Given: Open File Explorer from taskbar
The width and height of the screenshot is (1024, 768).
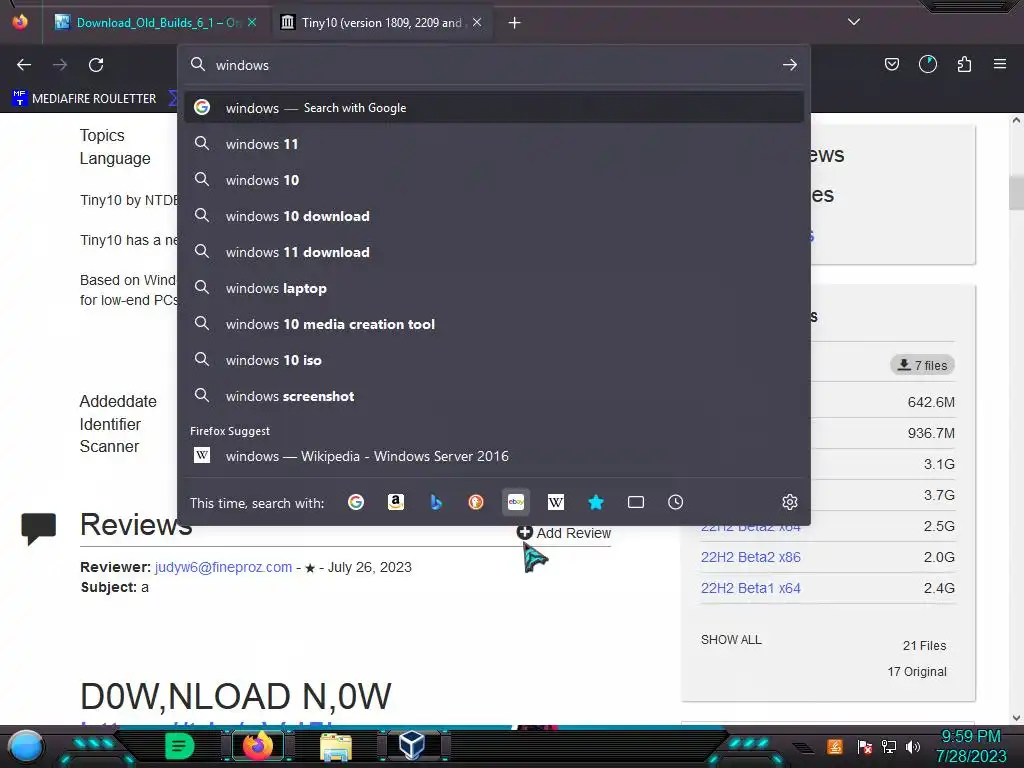Looking at the screenshot, I should pos(336,746).
